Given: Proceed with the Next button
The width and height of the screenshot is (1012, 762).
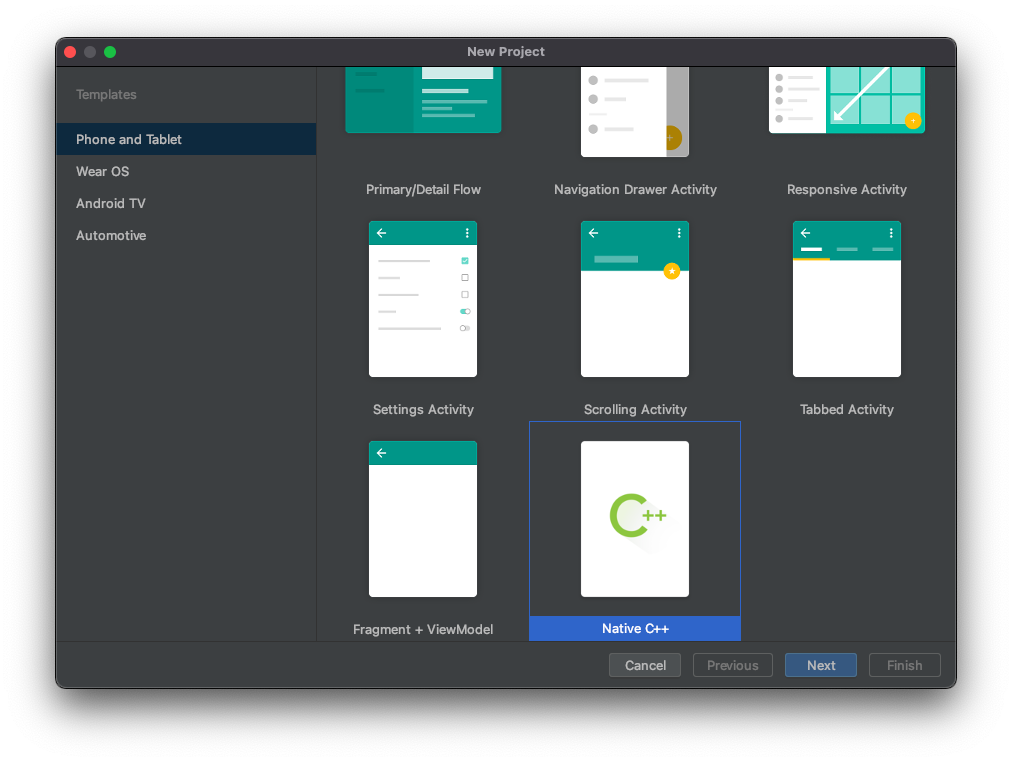Looking at the screenshot, I should (x=821, y=665).
